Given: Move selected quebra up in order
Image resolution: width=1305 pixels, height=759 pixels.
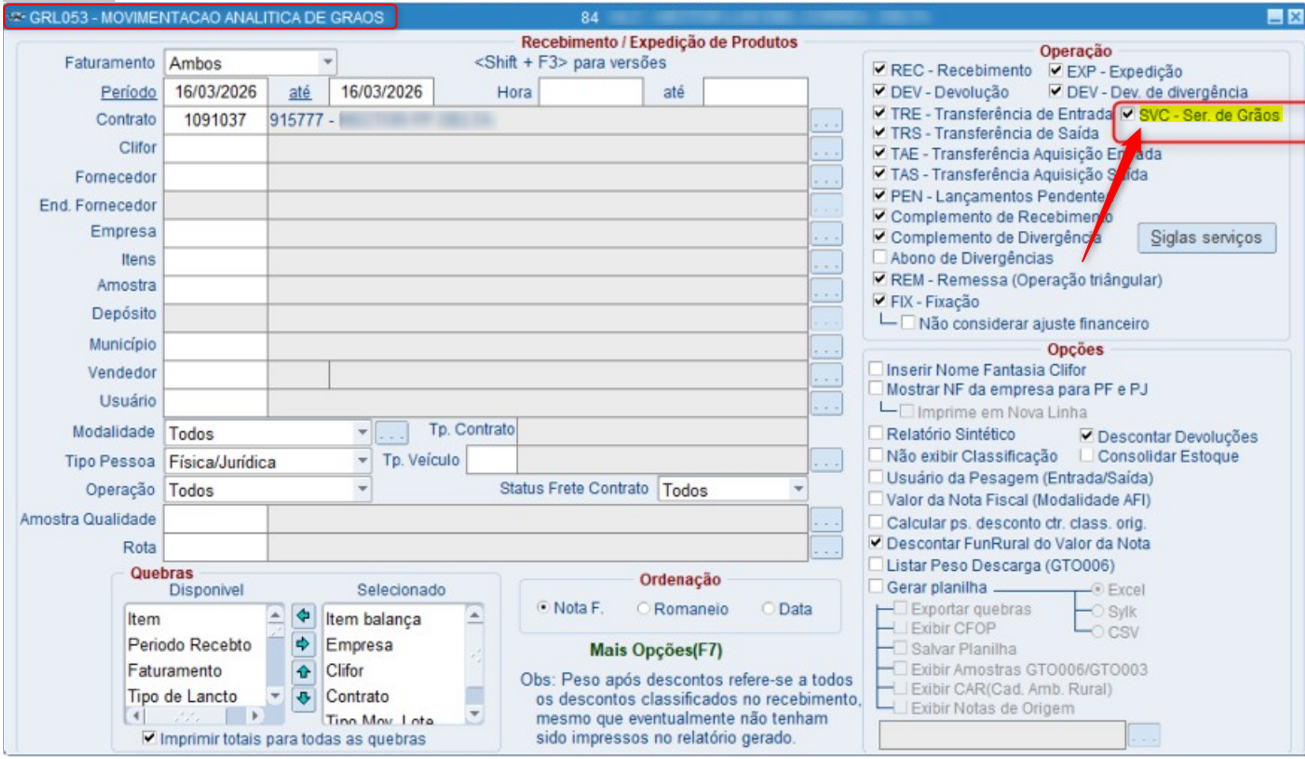Looking at the screenshot, I should click(x=304, y=671).
